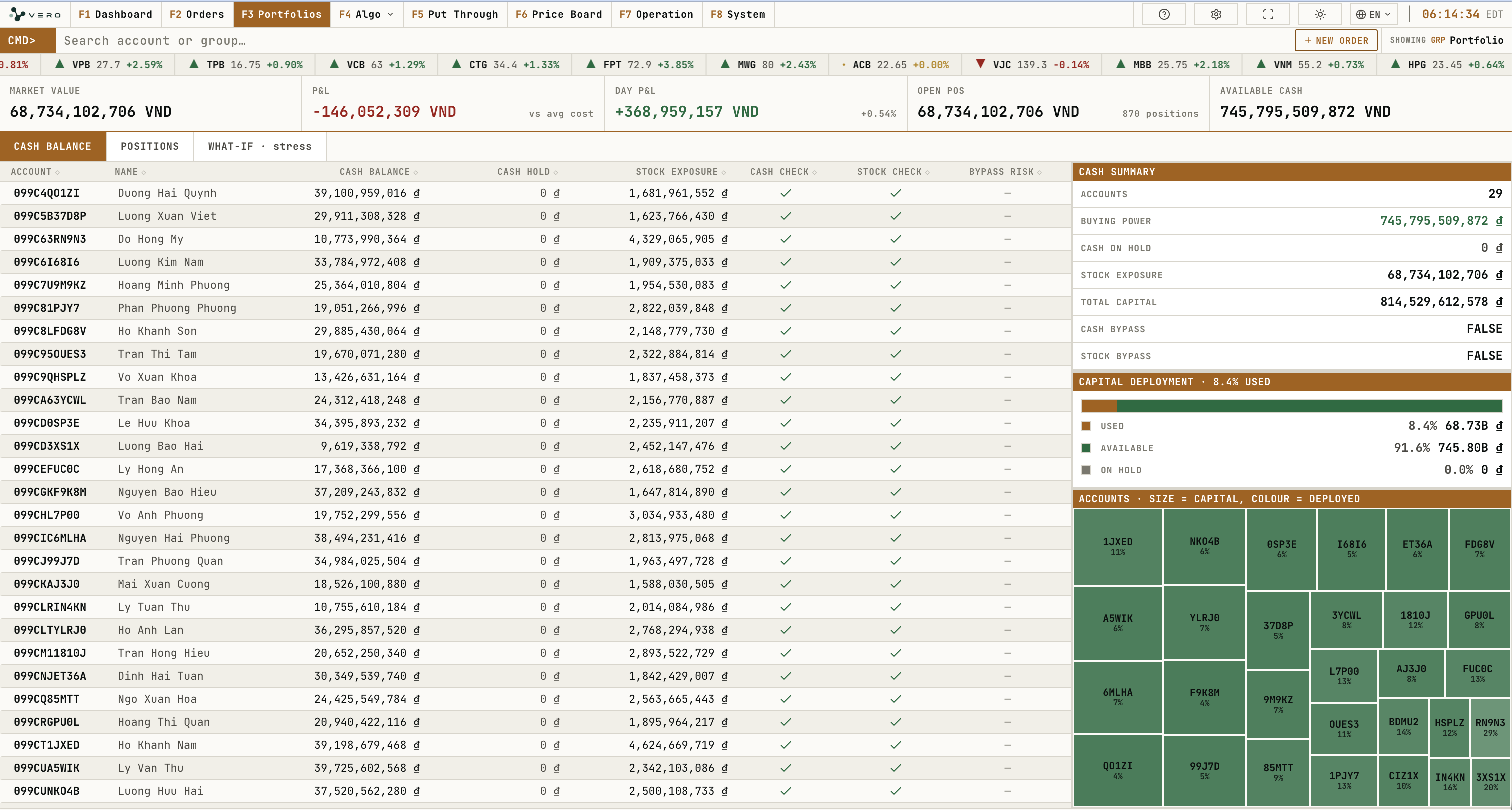Click ACB ticker unchanged dot icon
This screenshot has height=810, width=1512.
[844, 65]
